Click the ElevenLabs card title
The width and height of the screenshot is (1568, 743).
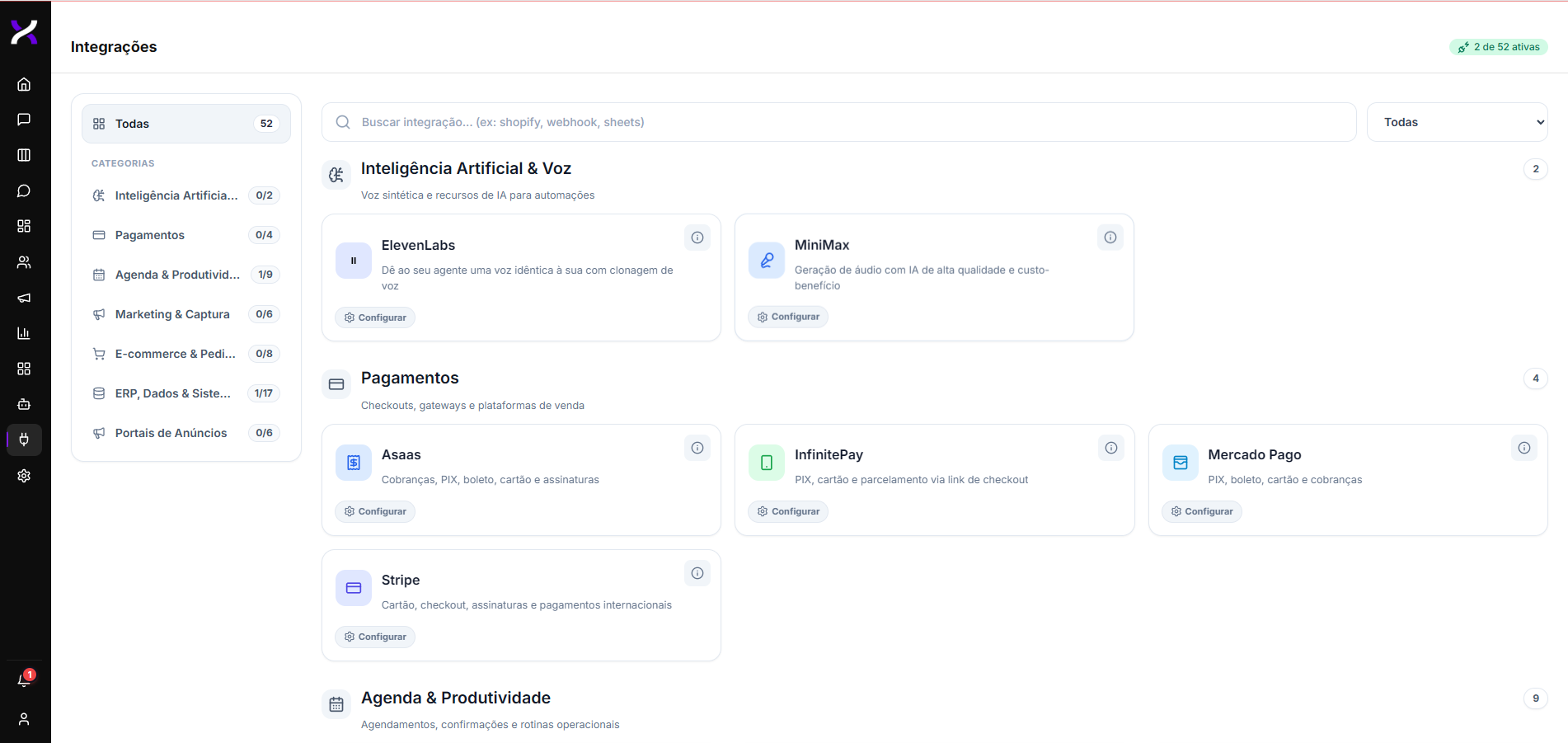[418, 245]
